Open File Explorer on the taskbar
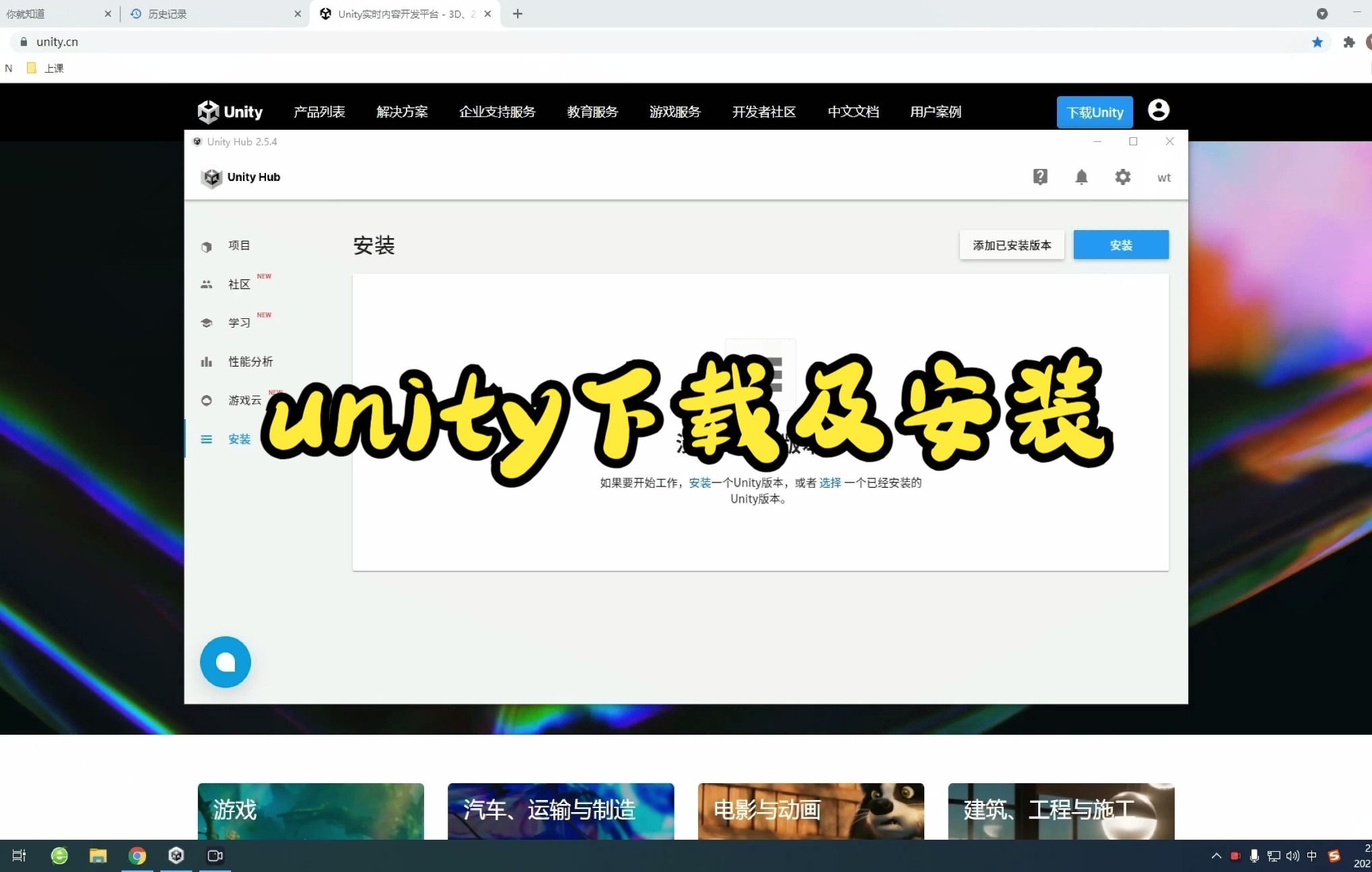This screenshot has width=1372, height=872. [98, 856]
